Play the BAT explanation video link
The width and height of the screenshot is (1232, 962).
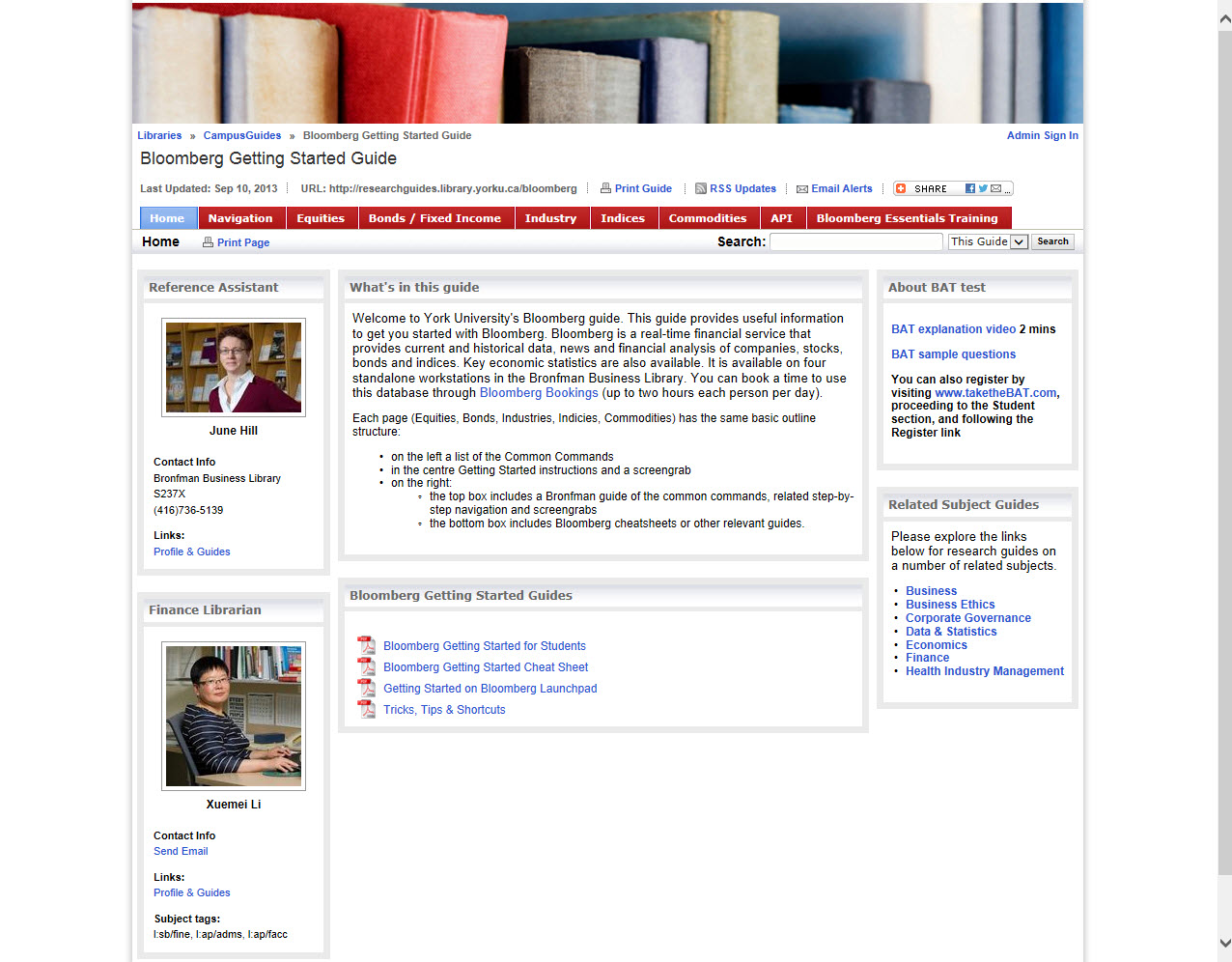click(954, 329)
